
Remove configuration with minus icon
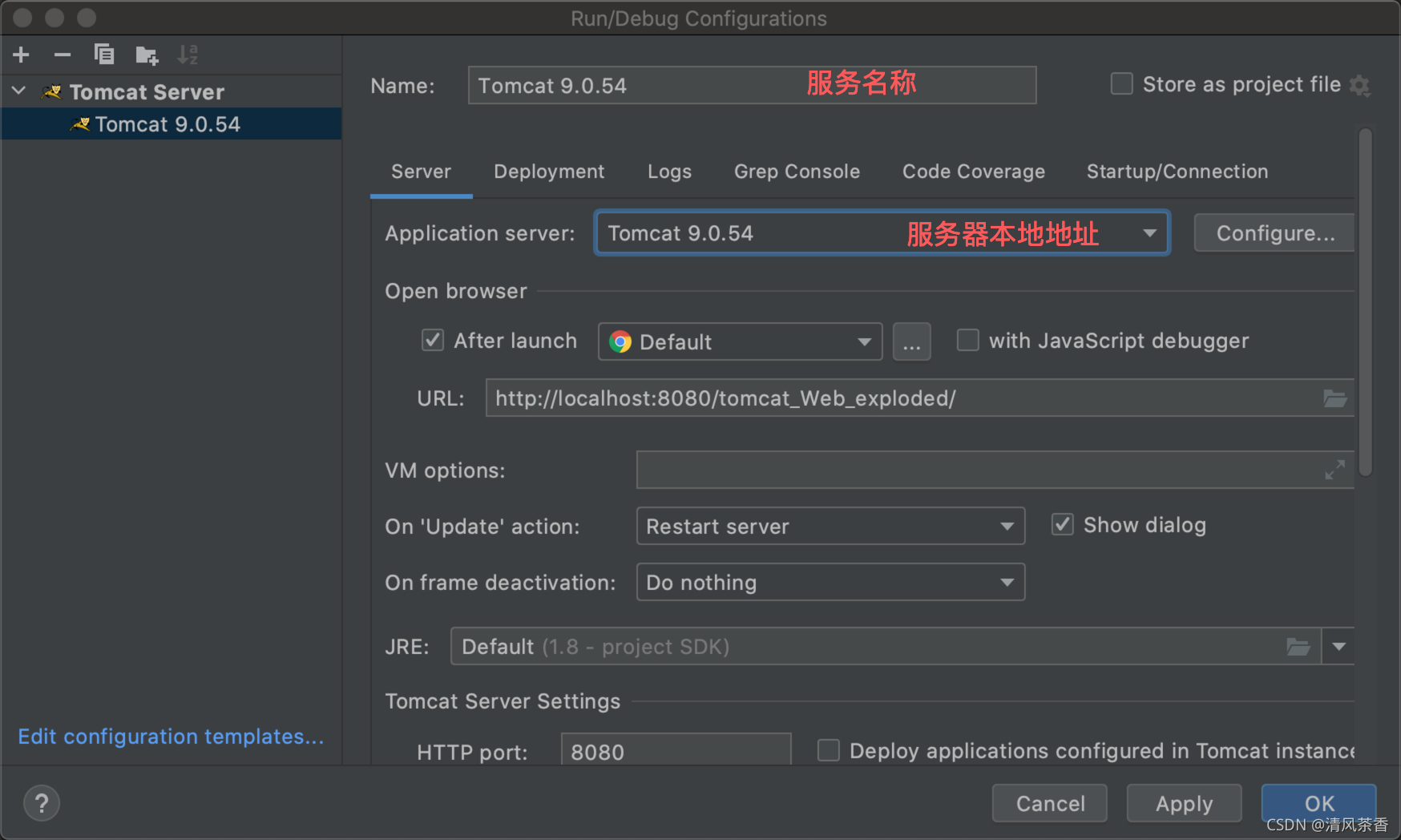pos(63,55)
